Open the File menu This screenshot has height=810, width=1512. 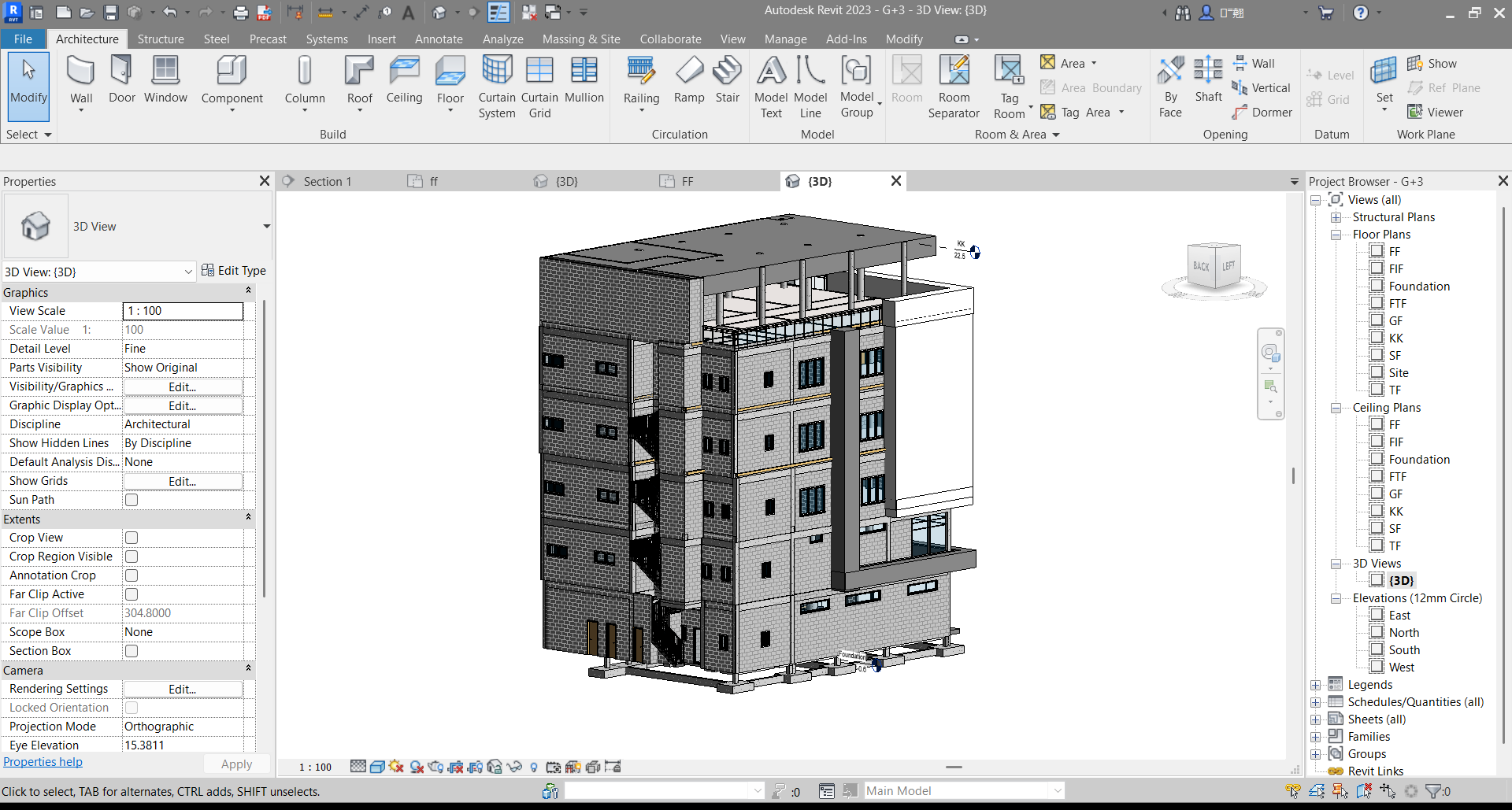point(23,39)
